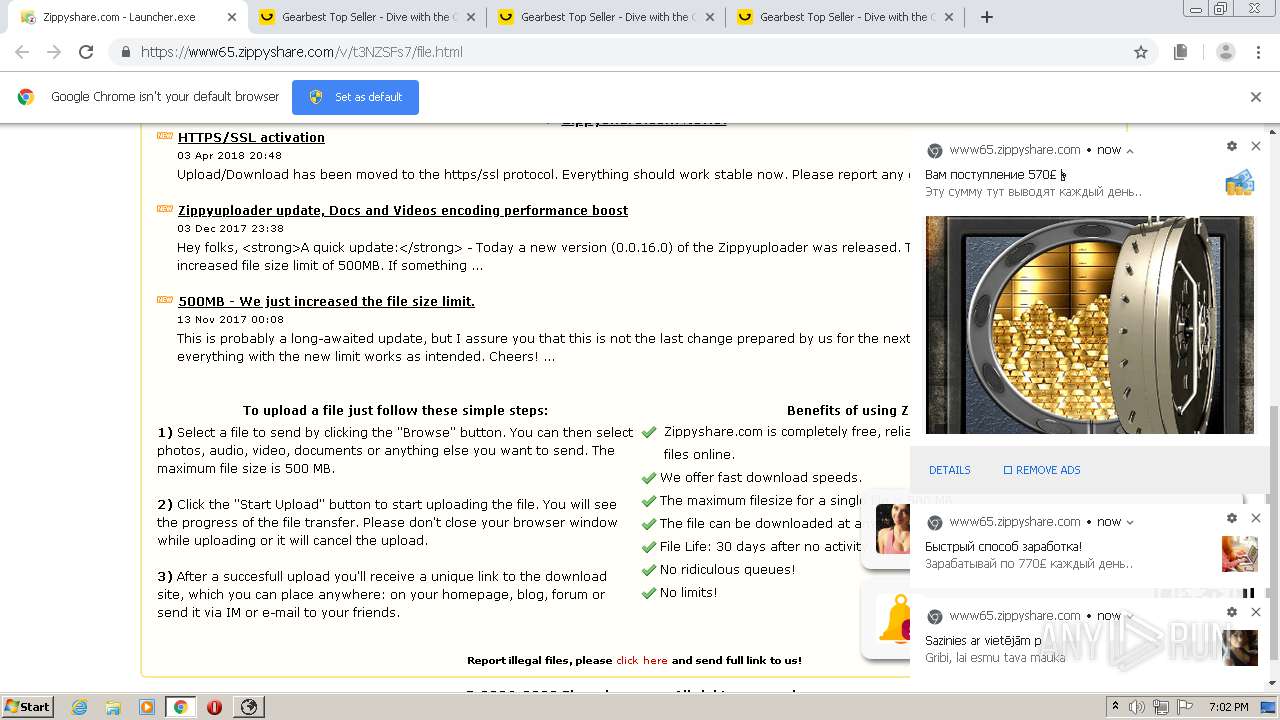1280x720 pixels.
Task: Click the browser back arrow
Action: pyautogui.click(x=22, y=52)
